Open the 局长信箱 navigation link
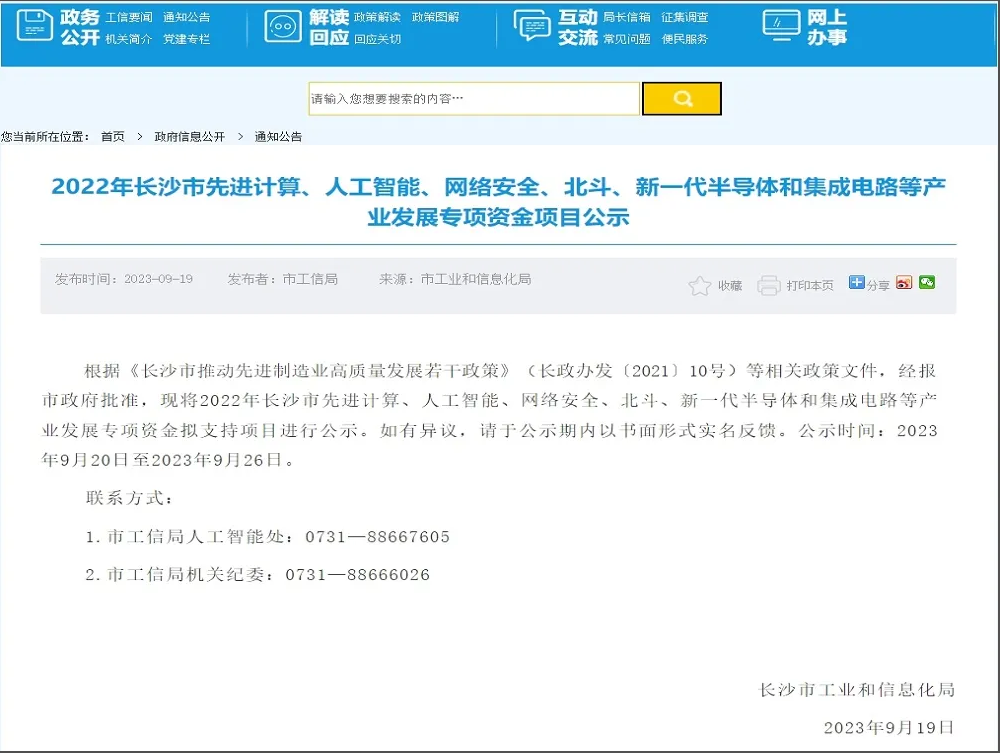 click(x=626, y=17)
